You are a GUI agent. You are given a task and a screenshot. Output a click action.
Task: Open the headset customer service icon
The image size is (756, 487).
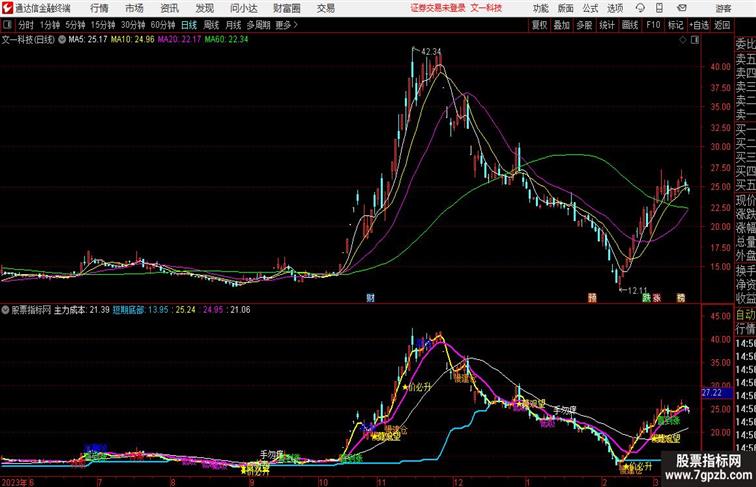(x=640, y=8)
